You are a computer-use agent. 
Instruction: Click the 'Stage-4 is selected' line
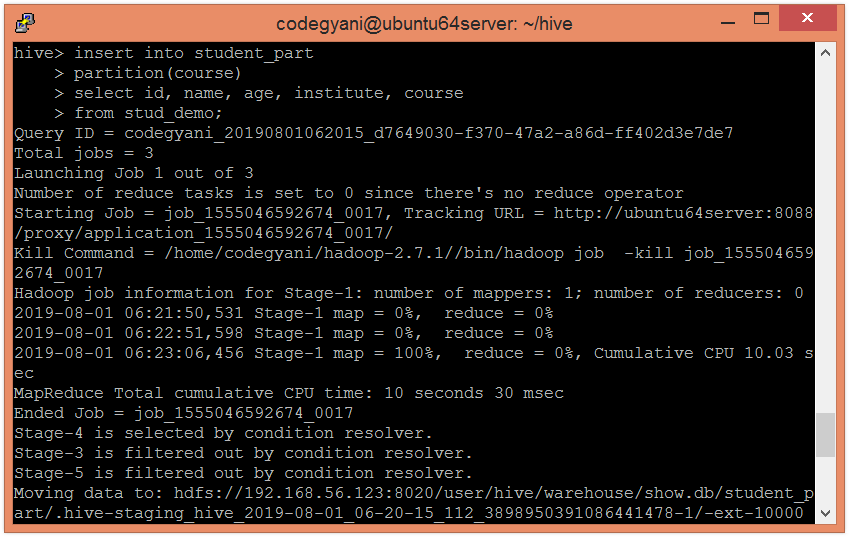tap(222, 433)
